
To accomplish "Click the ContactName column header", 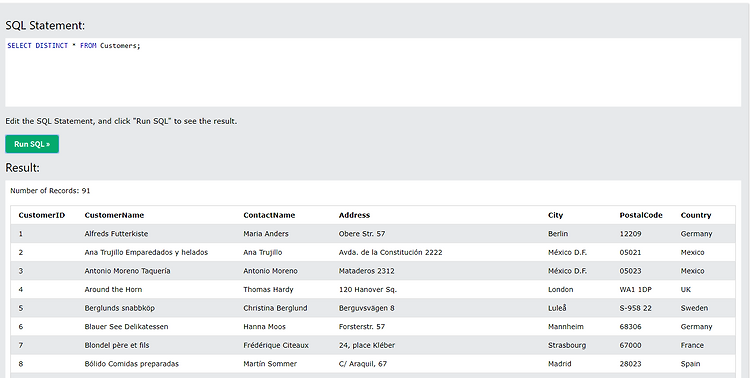I will (269, 215).
